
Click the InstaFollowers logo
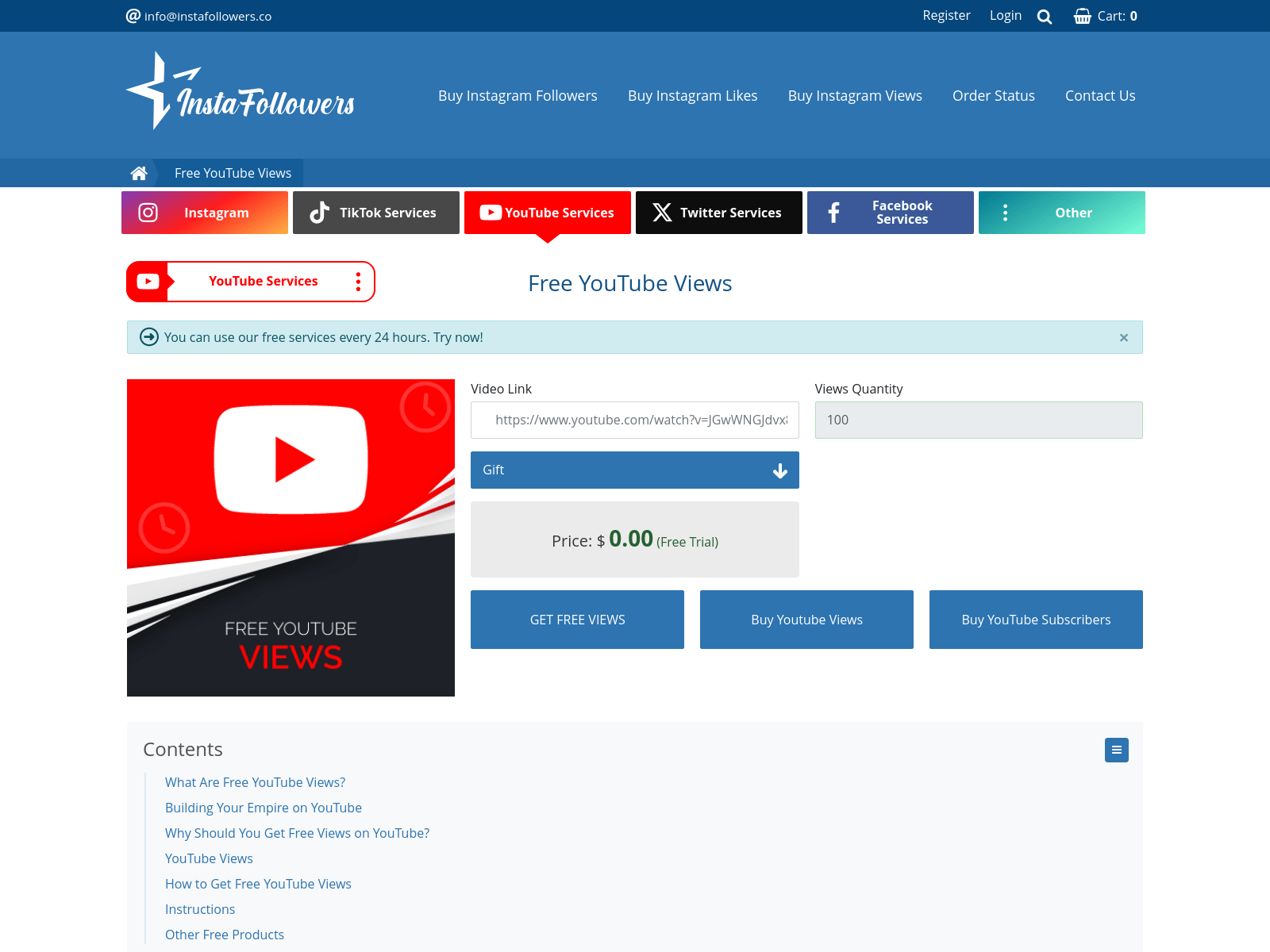point(241,90)
